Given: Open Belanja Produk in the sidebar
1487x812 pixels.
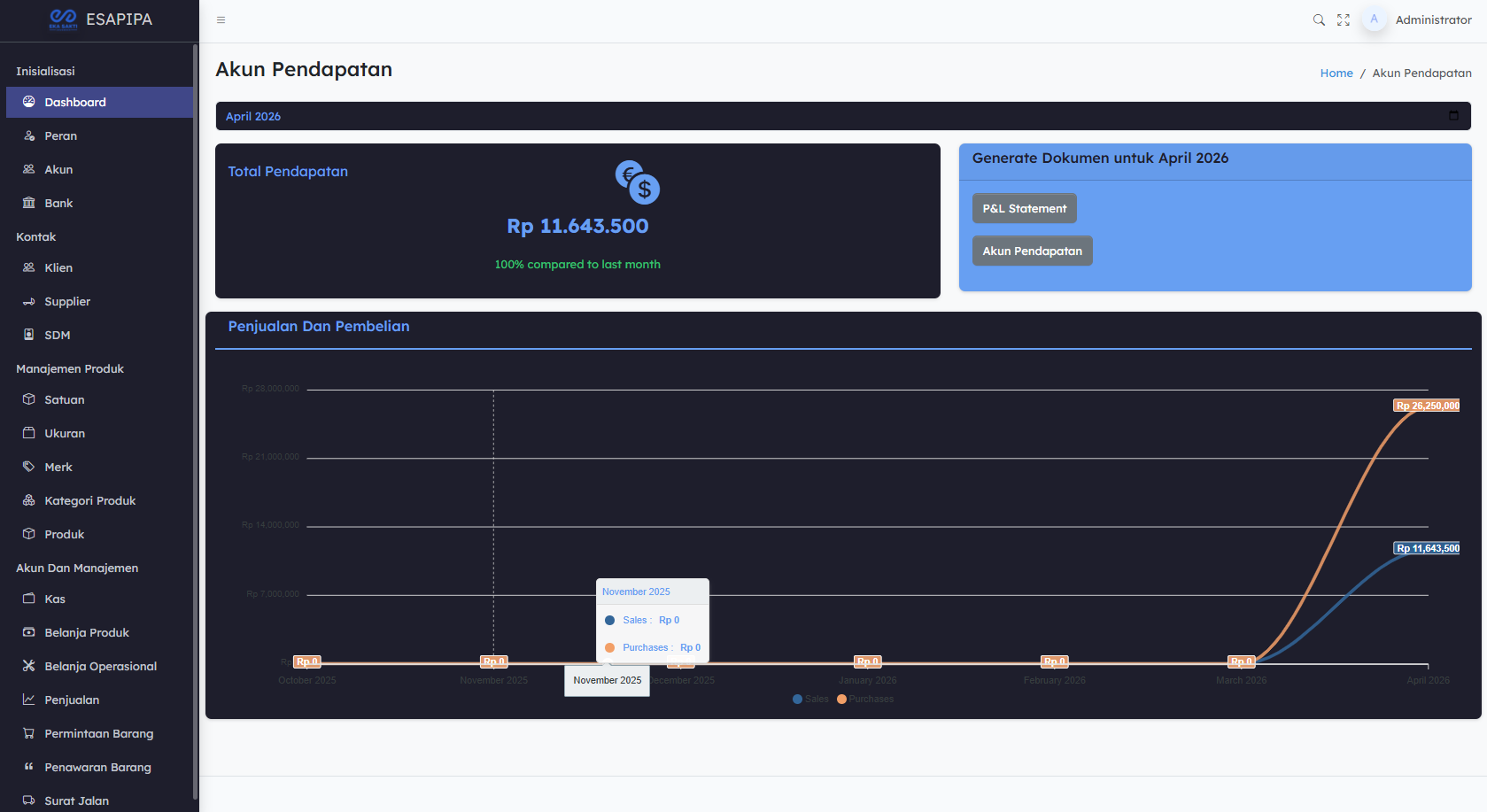Looking at the screenshot, I should (99, 632).
